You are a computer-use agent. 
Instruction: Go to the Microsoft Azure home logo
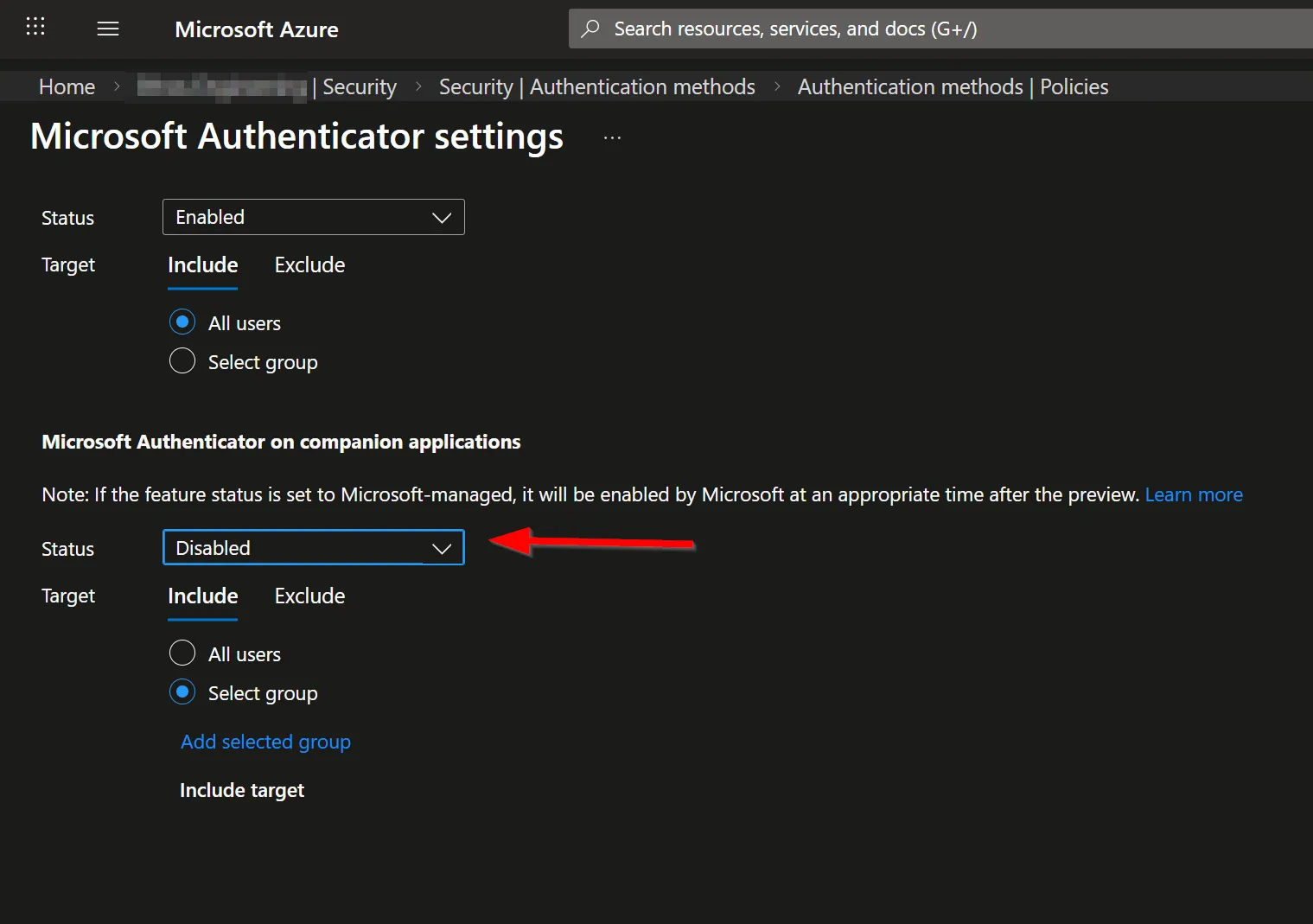pyautogui.click(x=257, y=29)
